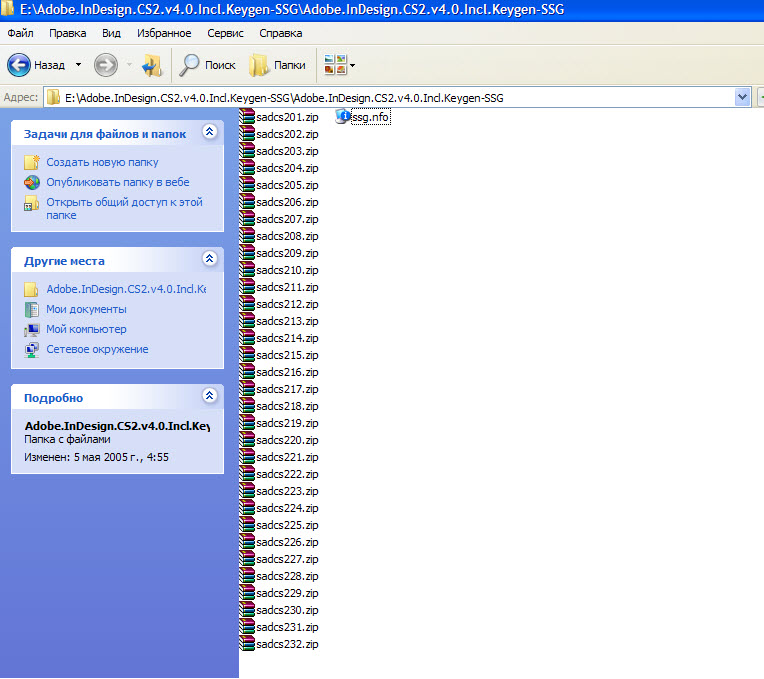Collapse the Другие места panel
764x679 pixels.
coord(210,258)
